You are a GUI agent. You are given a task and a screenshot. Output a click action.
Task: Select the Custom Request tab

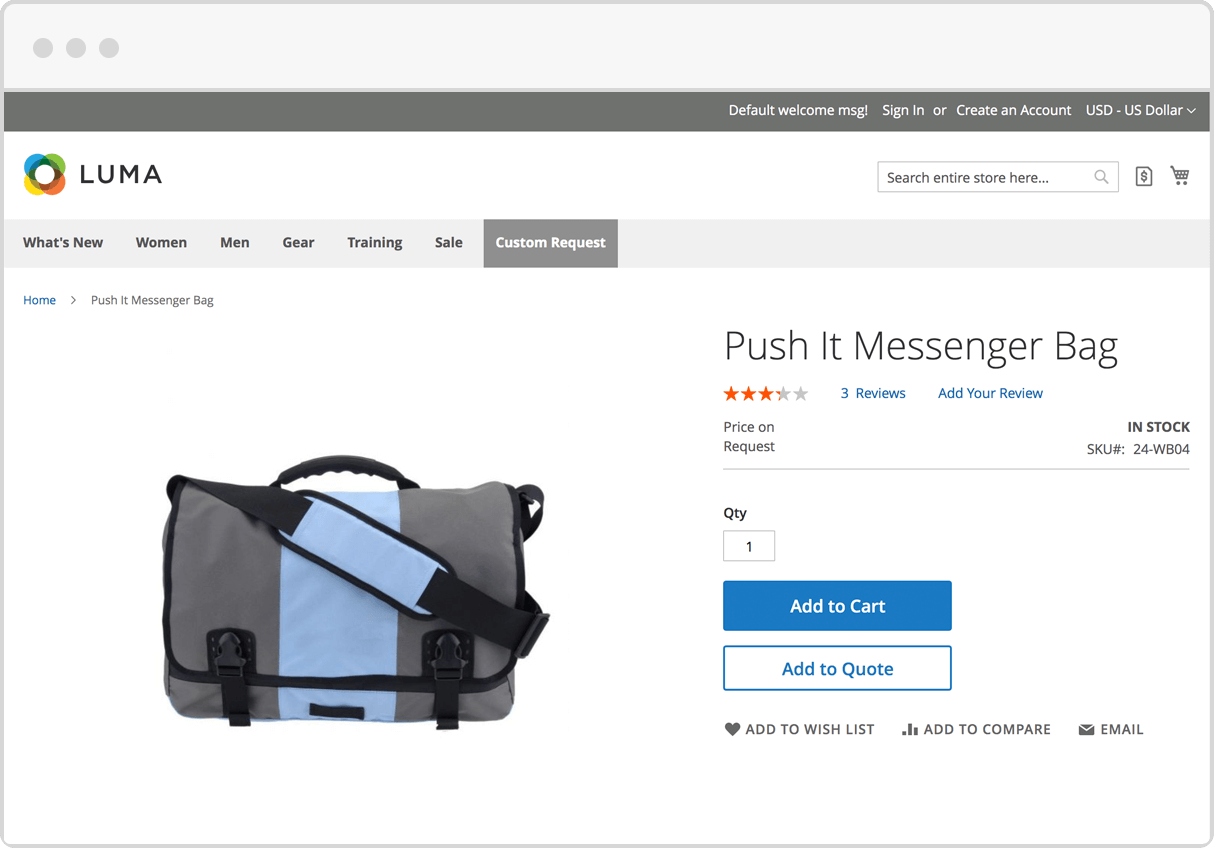coord(551,243)
